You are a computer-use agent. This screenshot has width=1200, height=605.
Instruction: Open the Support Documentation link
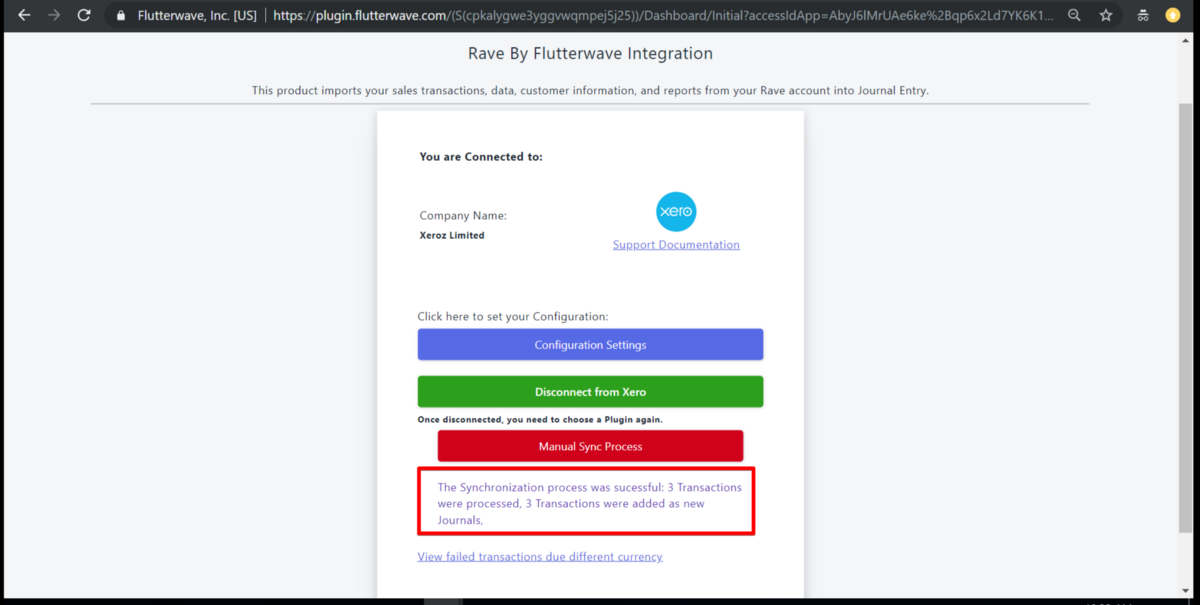(676, 245)
